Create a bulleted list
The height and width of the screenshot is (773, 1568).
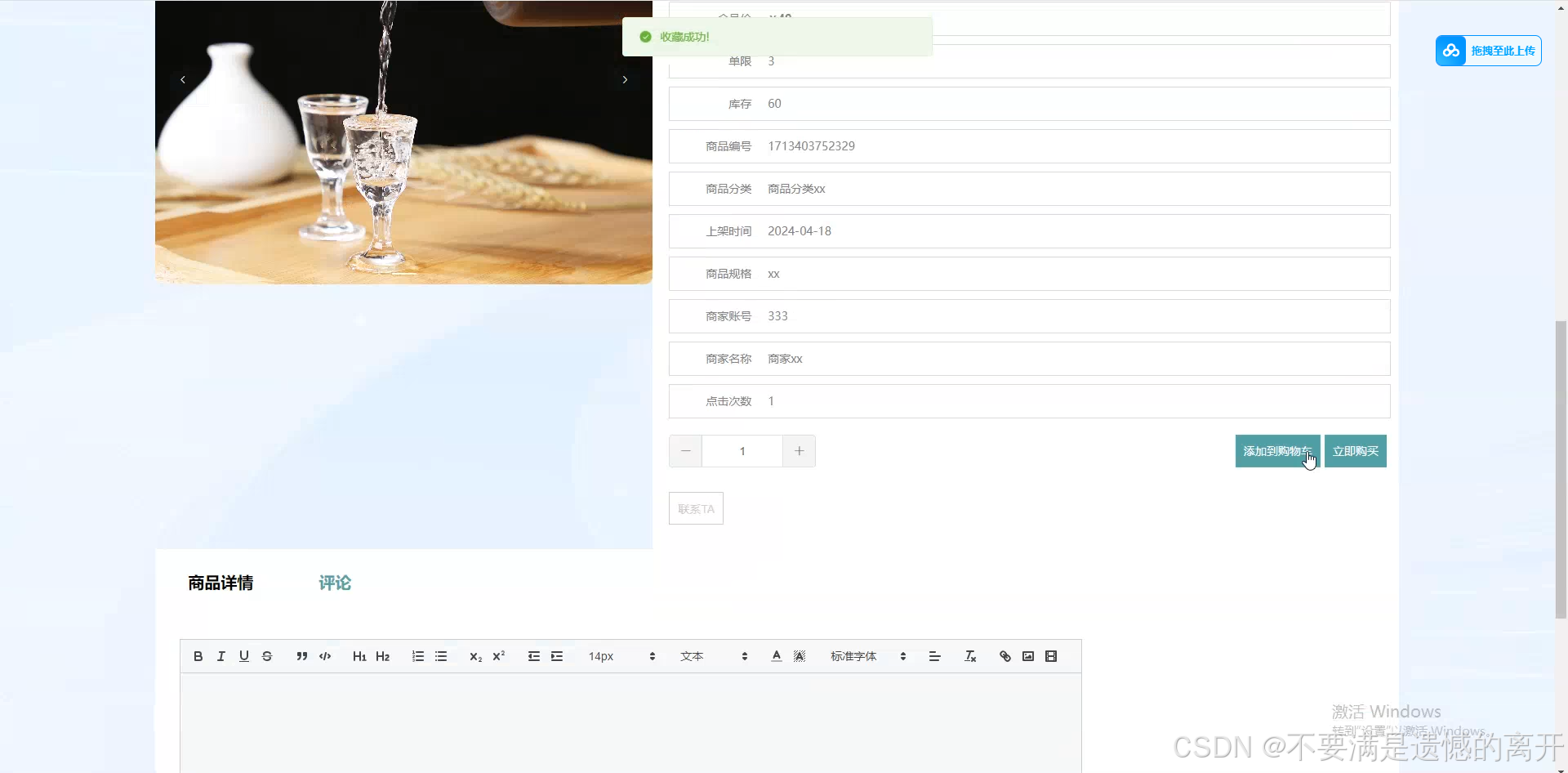(441, 656)
